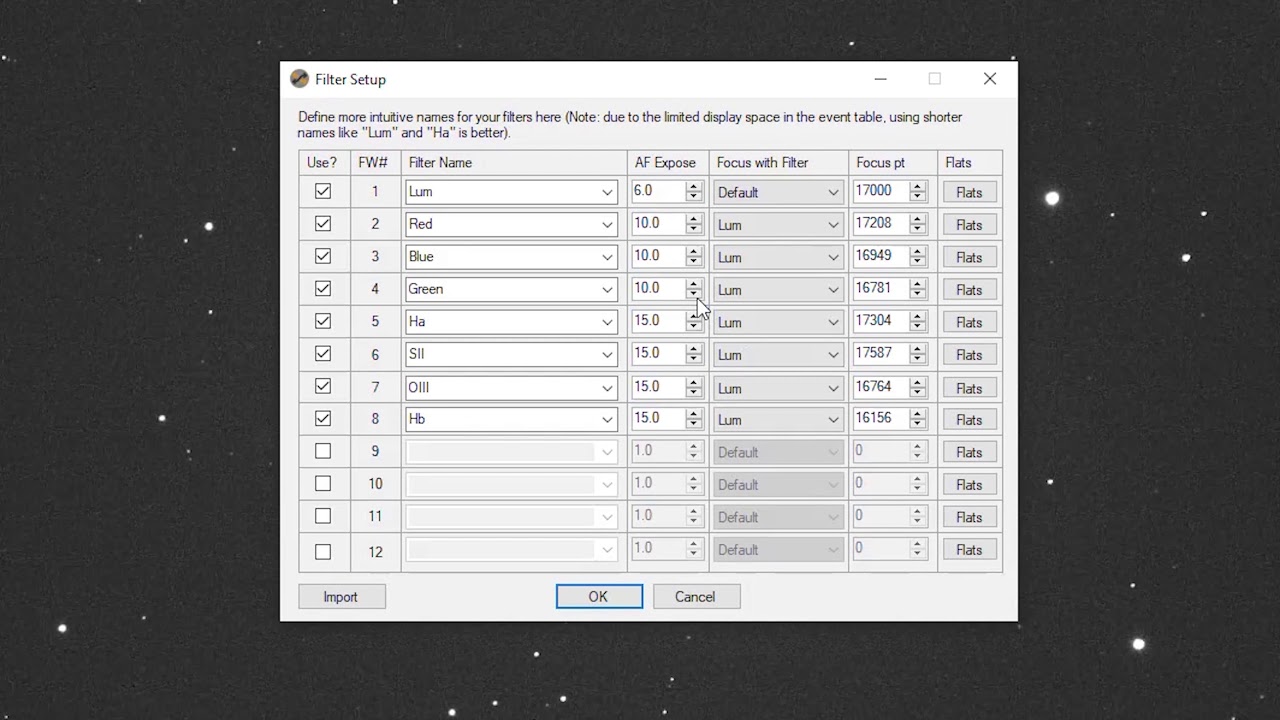
Task: Click the Flats button for Blue filter
Action: pyautogui.click(x=969, y=257)
